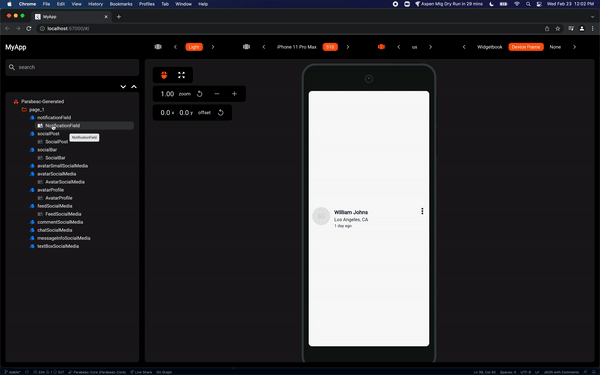Viewport: 600px width, 375px height.
Task: Select the Device Frame option
Action: pyautogui.click(x=526, y=47)
